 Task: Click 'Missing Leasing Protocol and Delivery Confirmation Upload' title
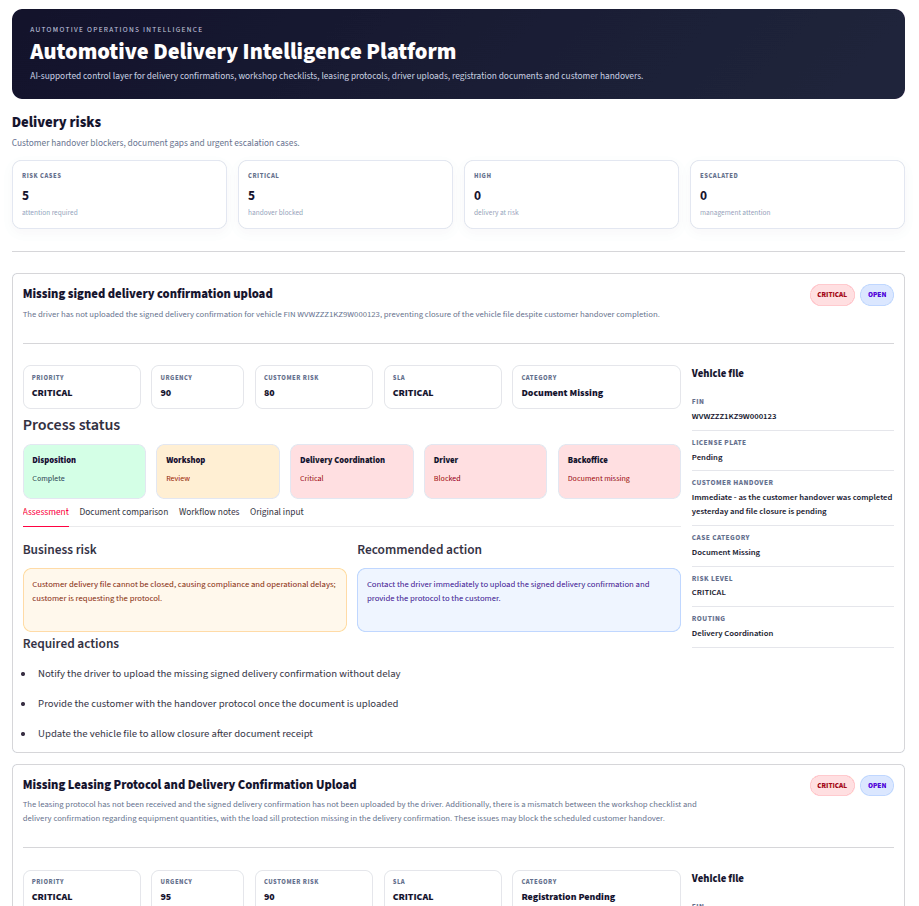pyautogui.click(x=189, y=785)
